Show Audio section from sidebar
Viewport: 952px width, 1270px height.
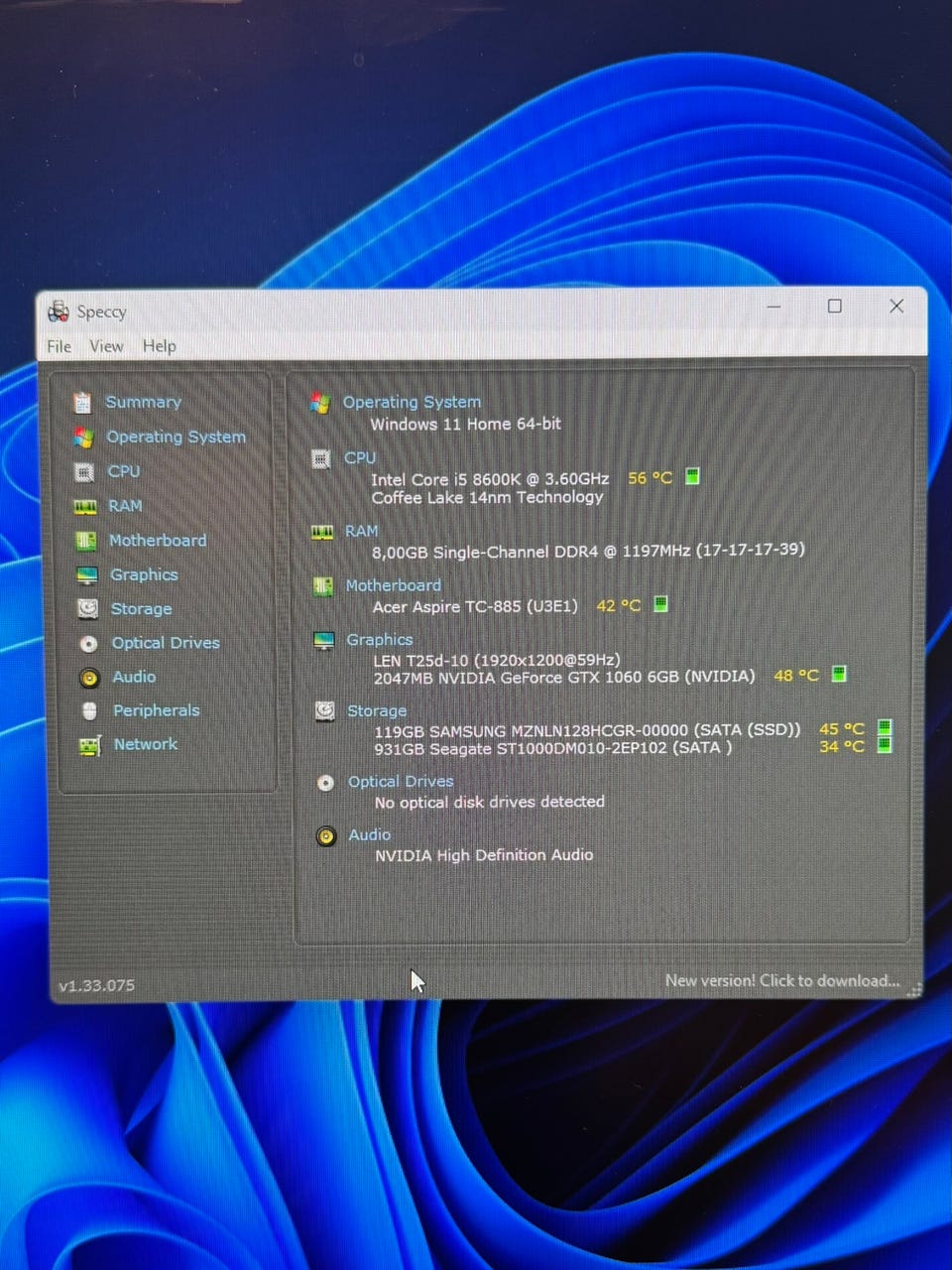point(134,677)
